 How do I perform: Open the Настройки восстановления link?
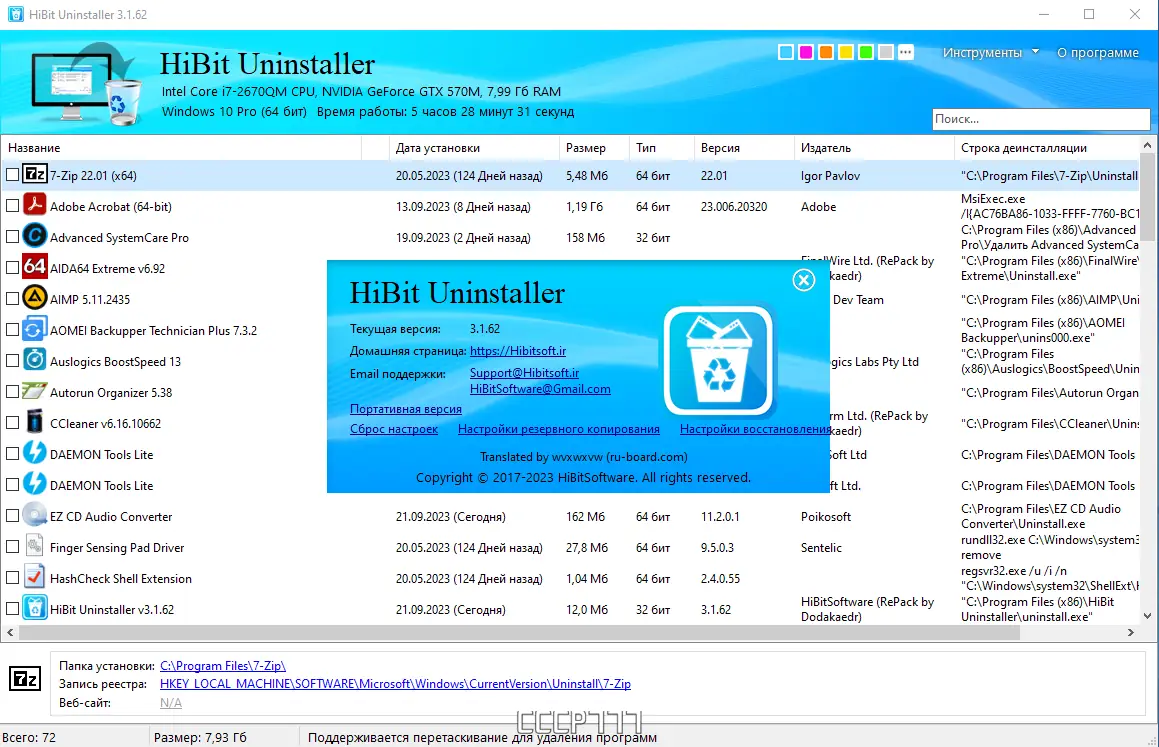click(755, 429)
